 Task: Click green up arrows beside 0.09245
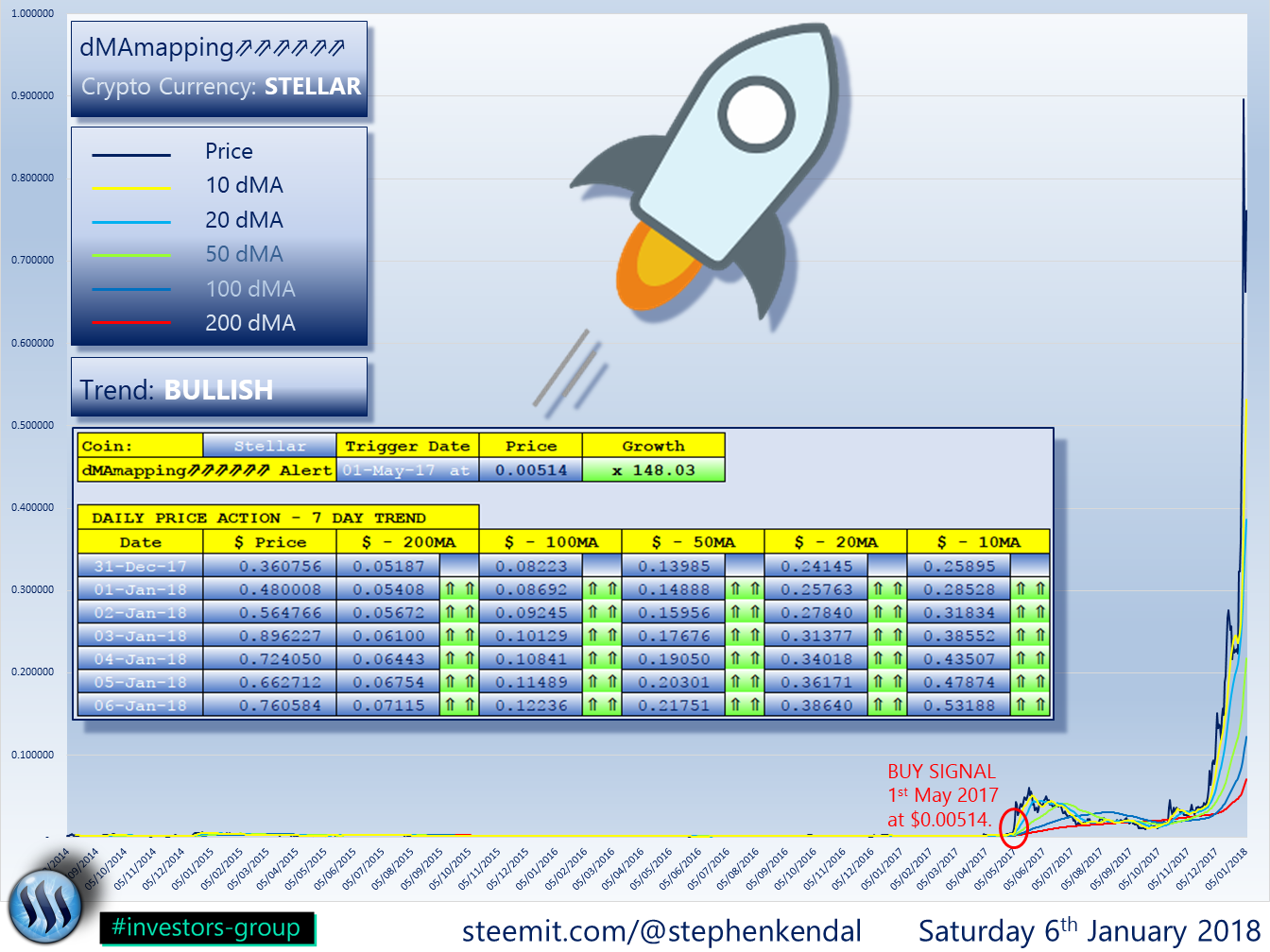click(602, 612)
